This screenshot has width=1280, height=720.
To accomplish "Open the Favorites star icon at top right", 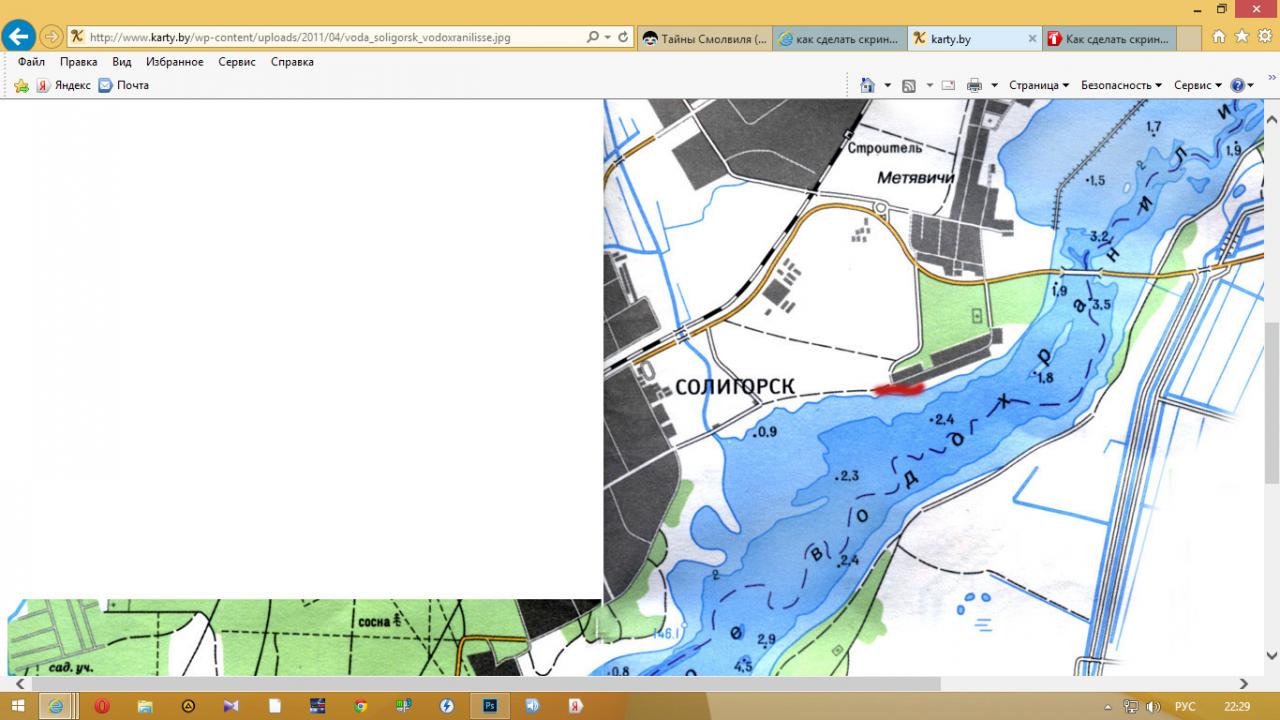I will (1241, 37).
